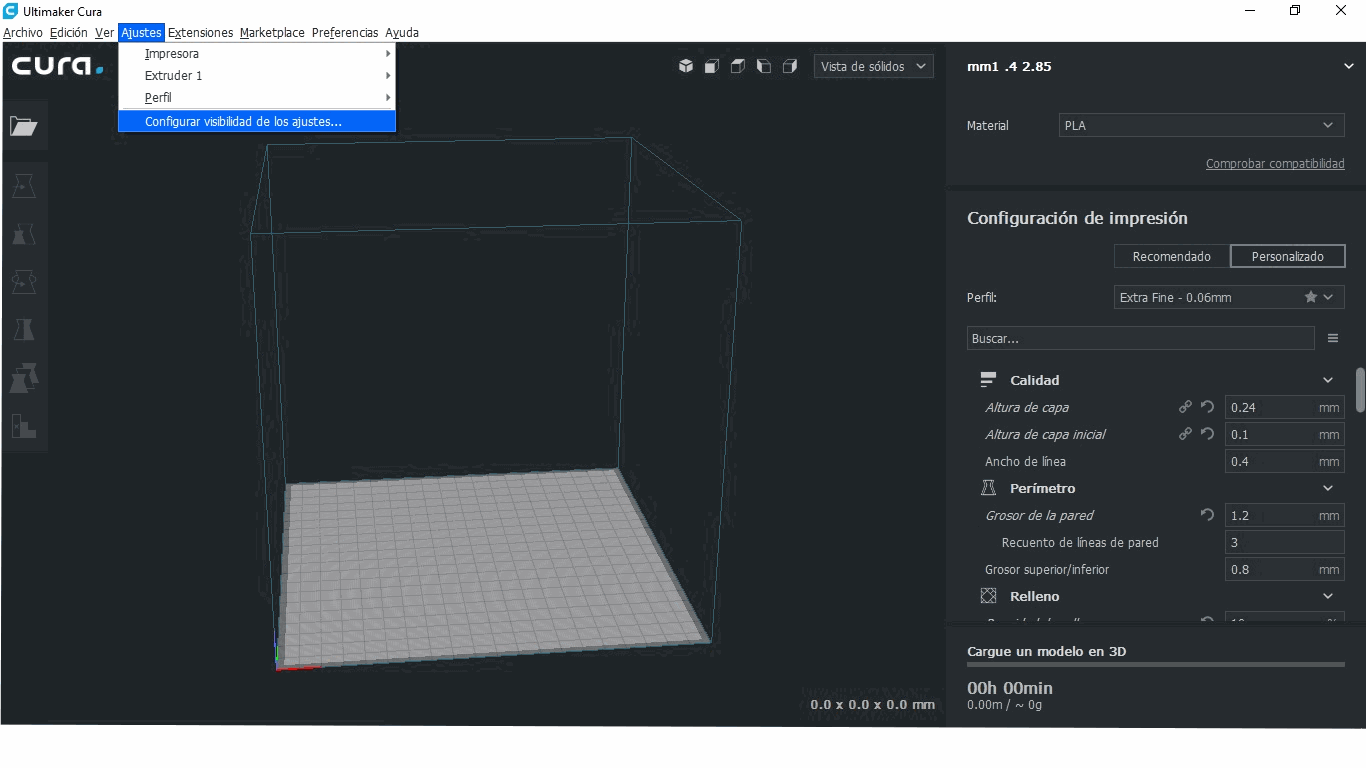
Task: Click the Comprobar compatibilidad link
Action: [x=1275, y=163]
